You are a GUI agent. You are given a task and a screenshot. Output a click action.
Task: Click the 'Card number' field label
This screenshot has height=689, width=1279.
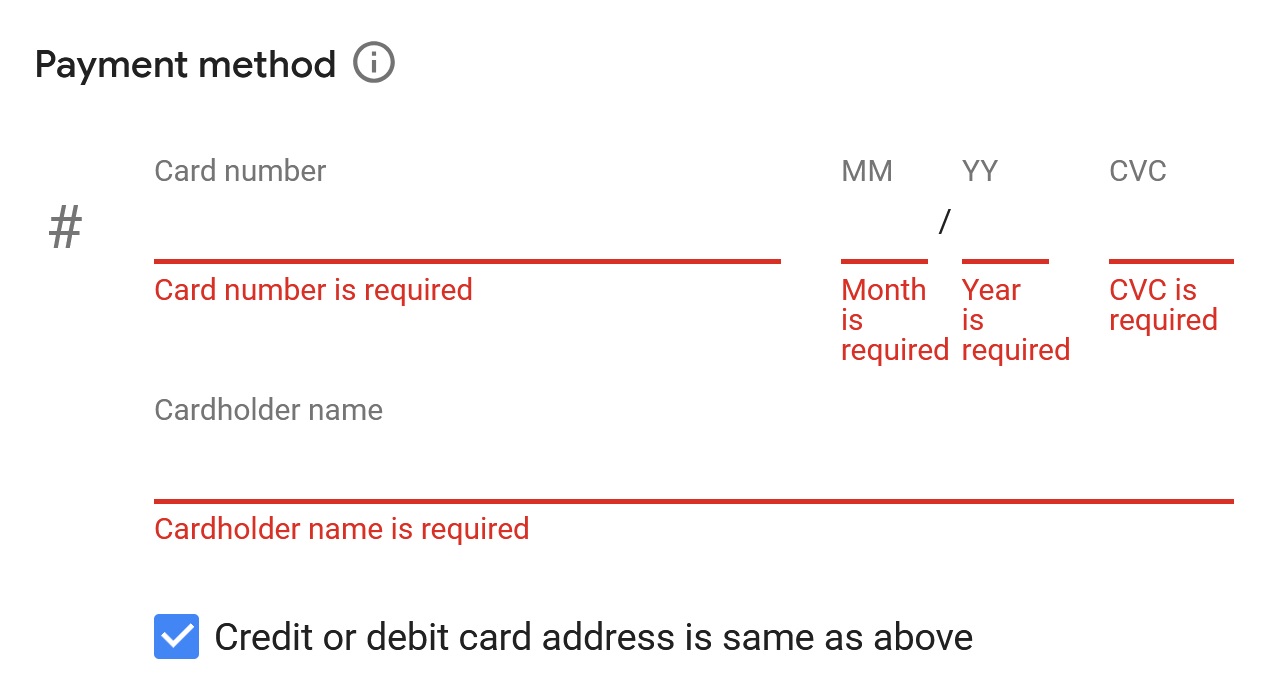point(240,171)
